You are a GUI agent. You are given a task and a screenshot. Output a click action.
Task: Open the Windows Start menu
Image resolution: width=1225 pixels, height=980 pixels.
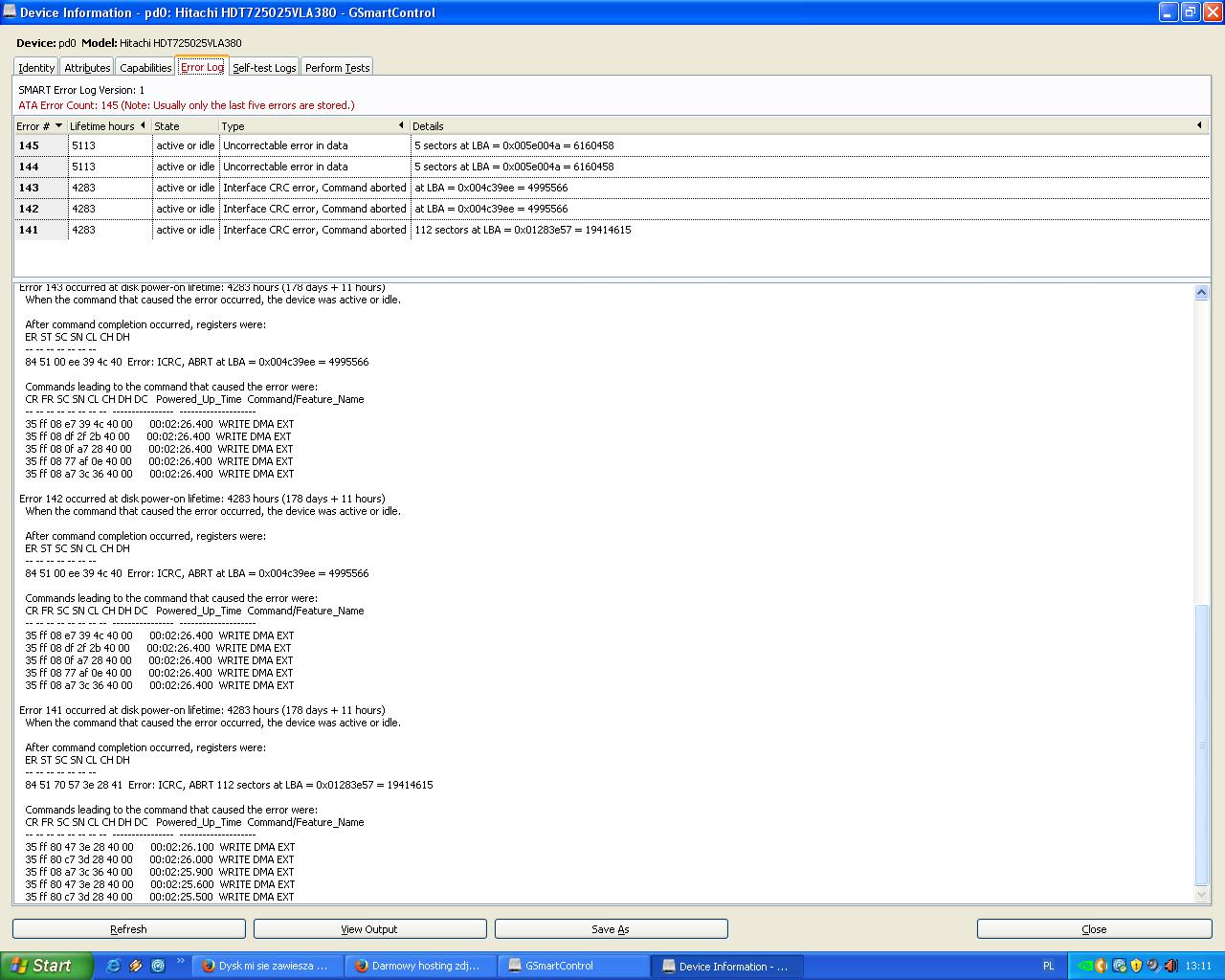pos(47,966)
